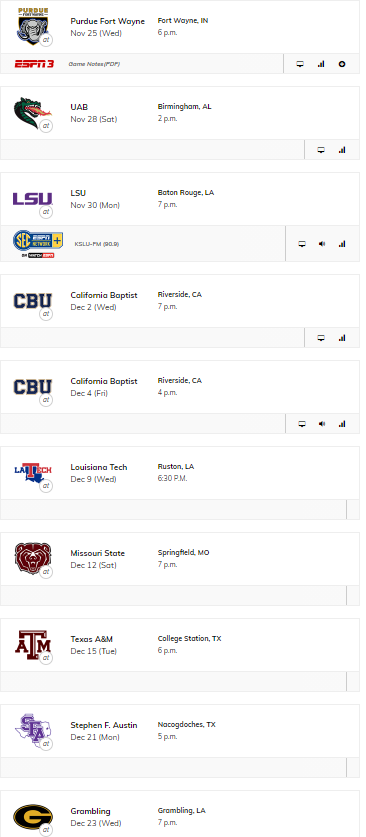
Task: Listen to audio for LSU game
Action: pyautogui.click(x=322, y=244)
